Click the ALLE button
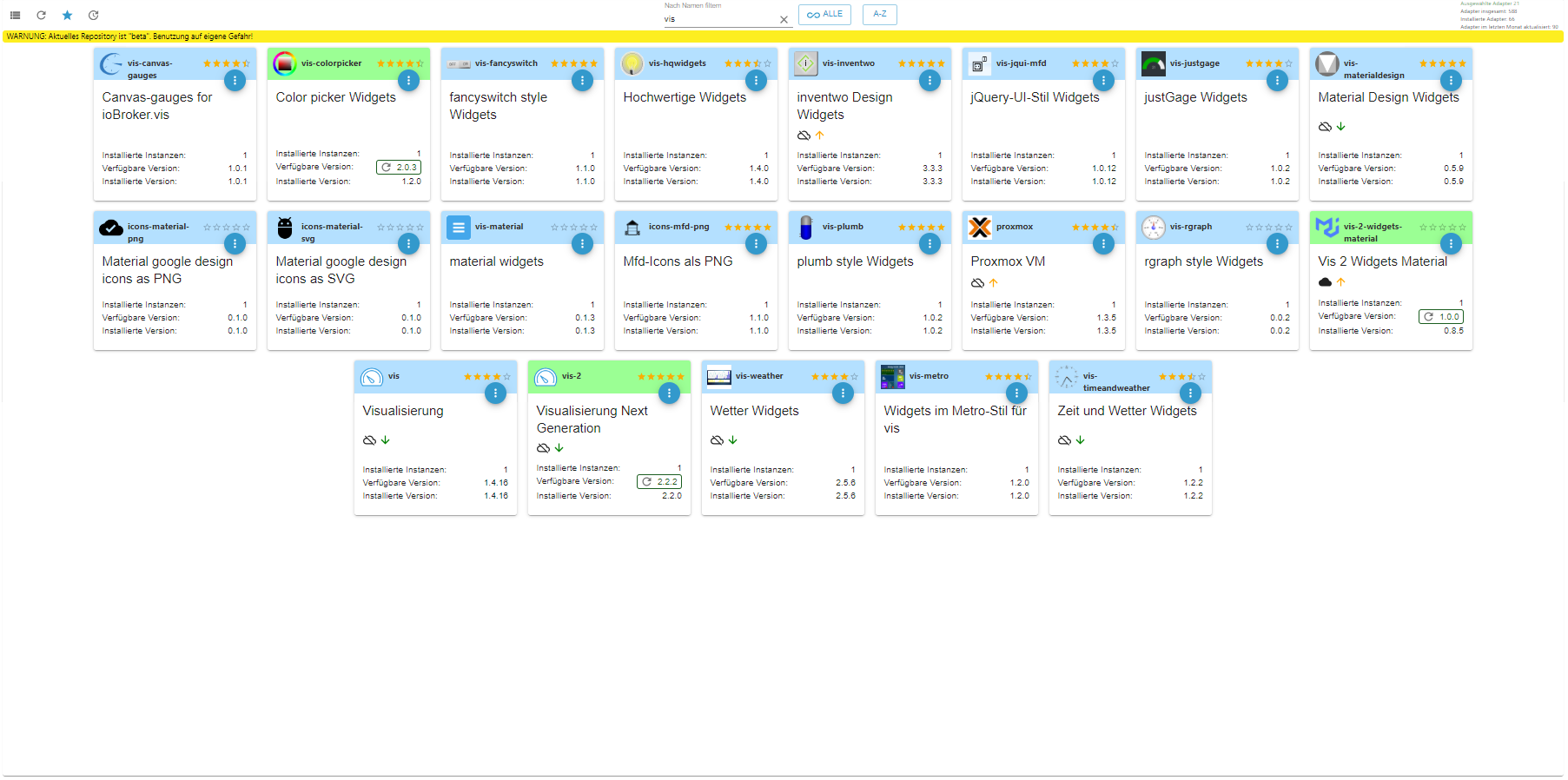1568x780 pixels. pyautogui.click(x=824, y=15)
